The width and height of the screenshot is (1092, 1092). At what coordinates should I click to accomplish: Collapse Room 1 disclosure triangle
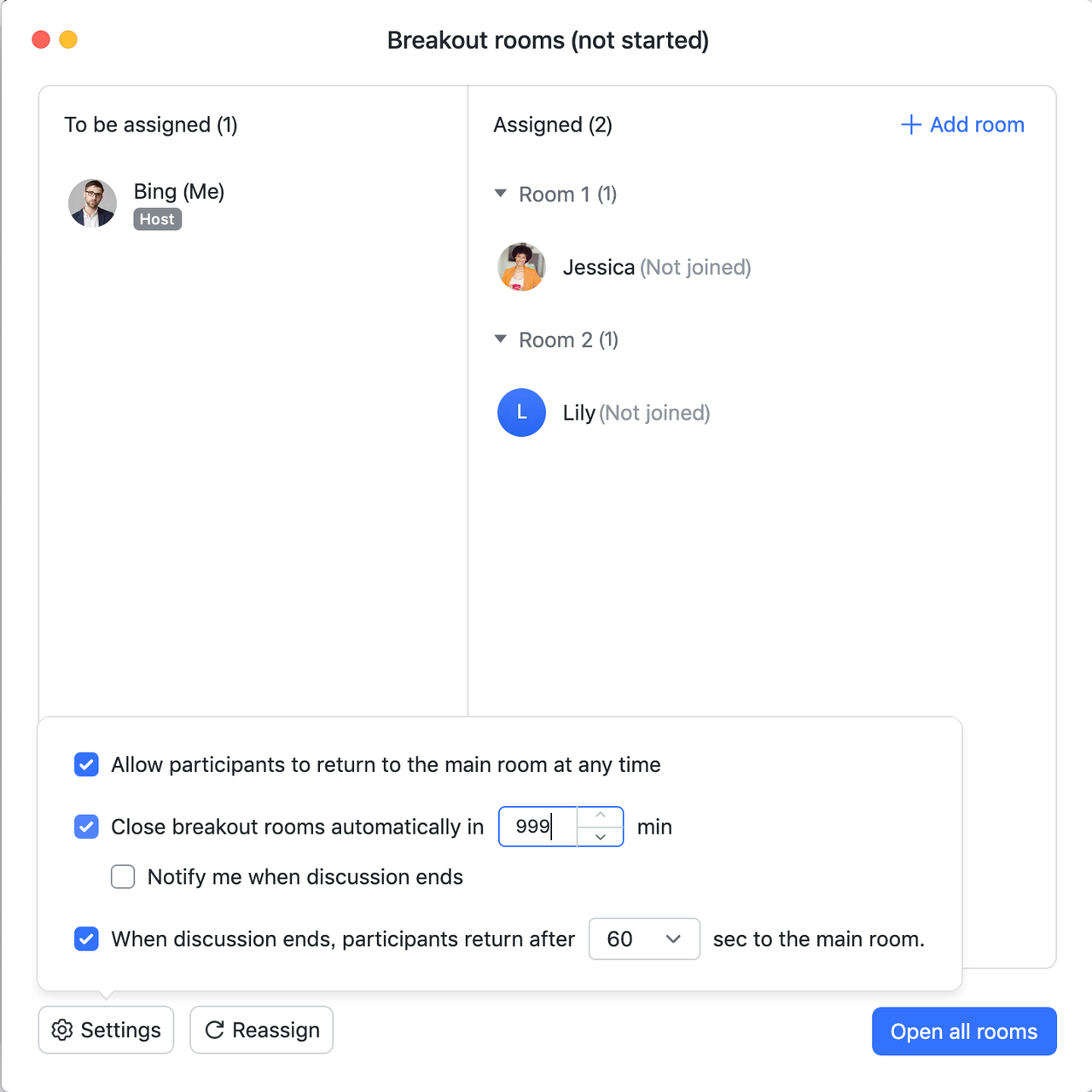click(x=501, y=194)
